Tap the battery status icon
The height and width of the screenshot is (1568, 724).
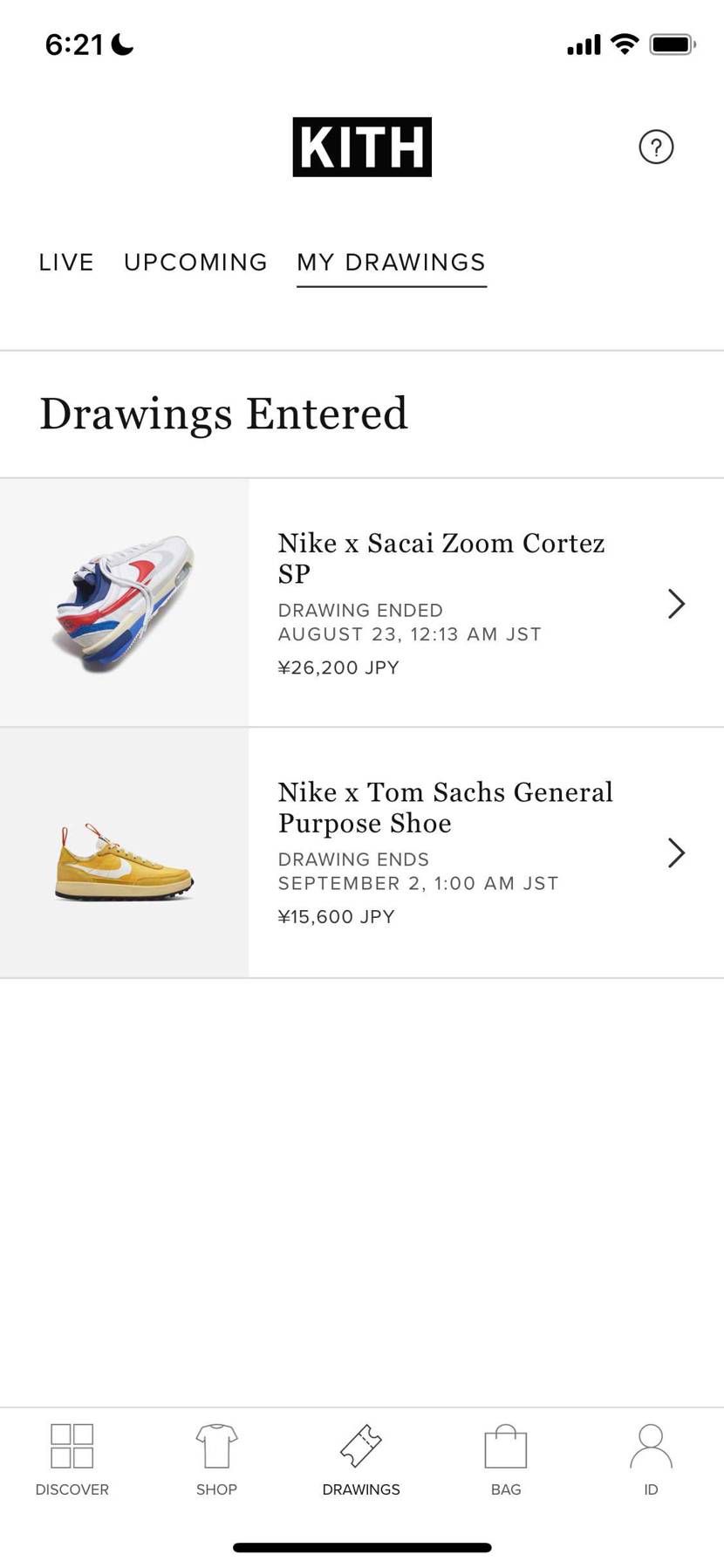[672, 45]
